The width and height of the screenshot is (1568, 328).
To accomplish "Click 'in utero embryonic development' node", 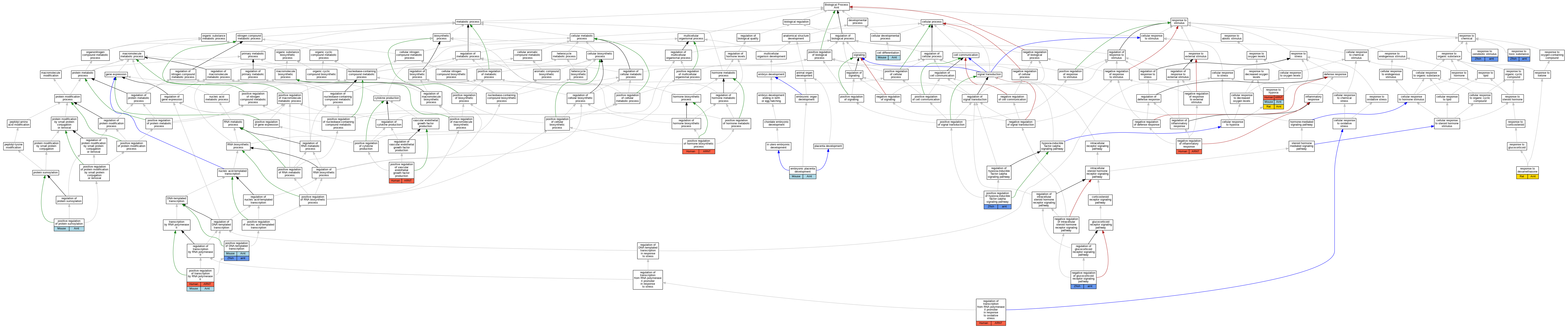I will 779,147.
